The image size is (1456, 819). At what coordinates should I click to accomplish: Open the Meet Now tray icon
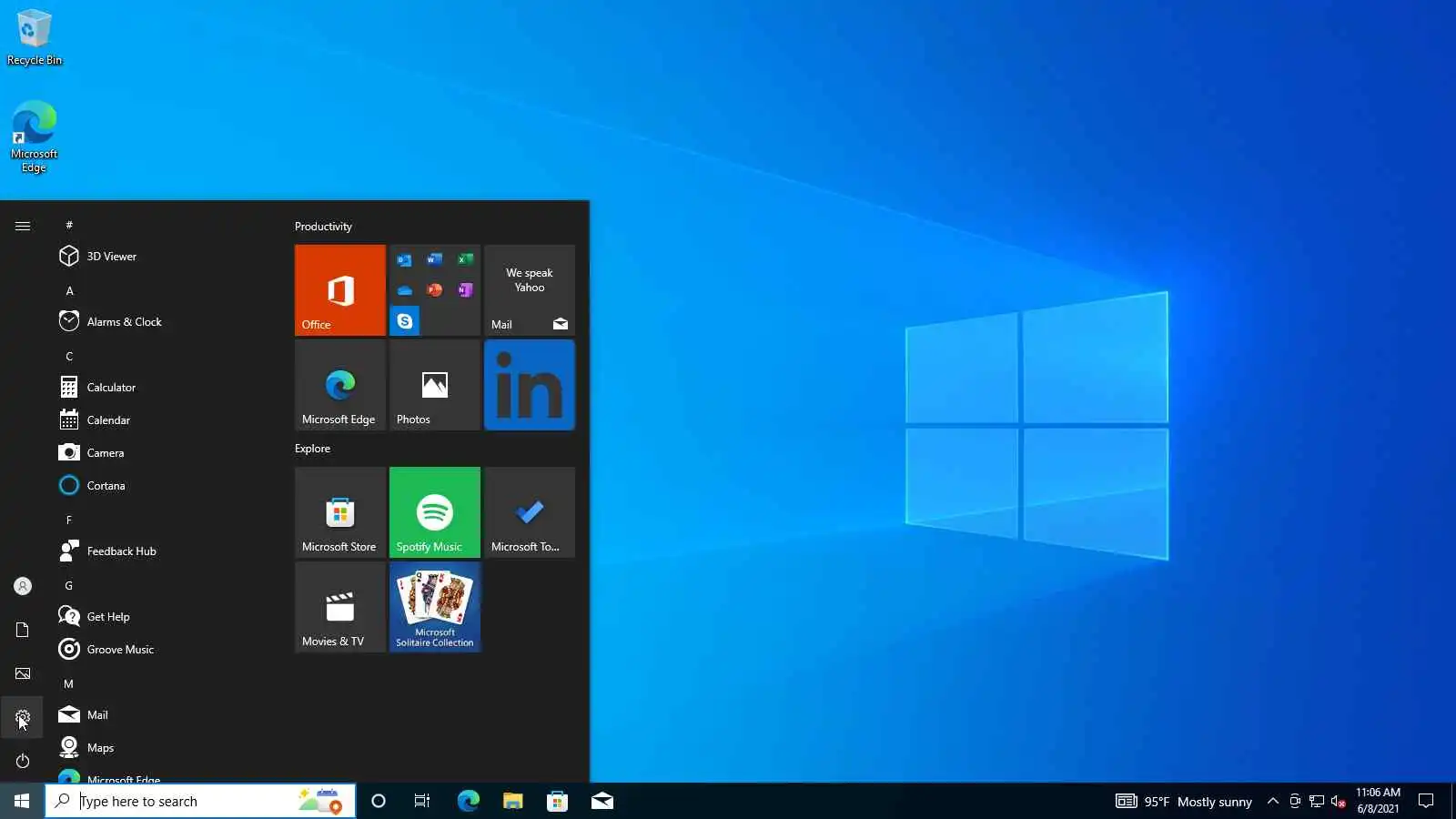click(1294, 801)
